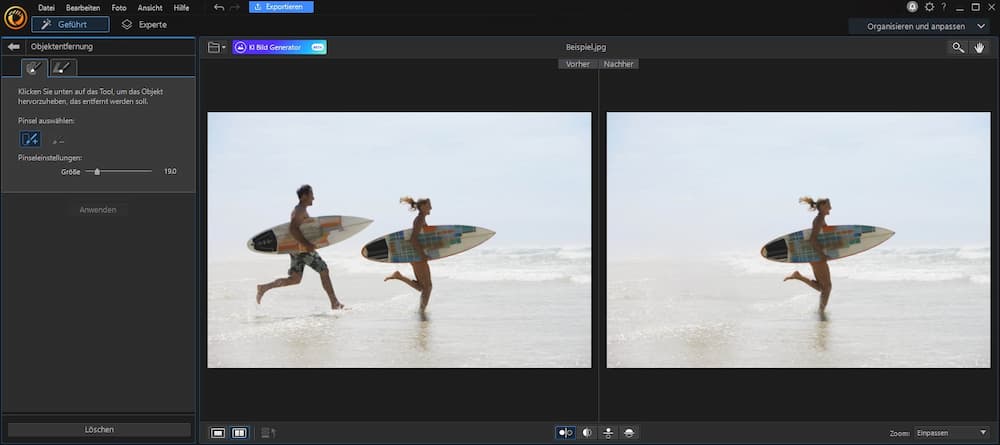Open the folder dropdown beside KI Bild Generator

click(216, 47)
